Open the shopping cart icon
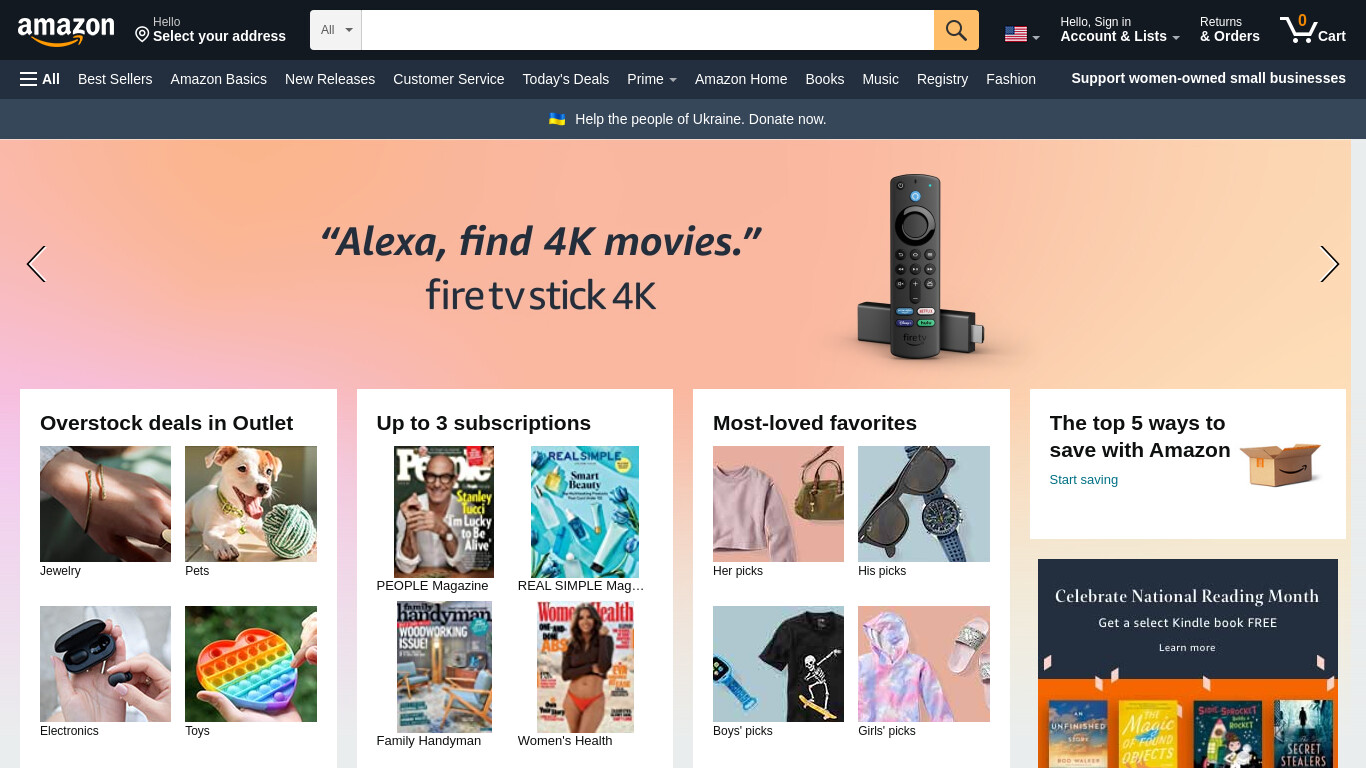Screen dimensions: 1366x768 tap(1312, 29)
